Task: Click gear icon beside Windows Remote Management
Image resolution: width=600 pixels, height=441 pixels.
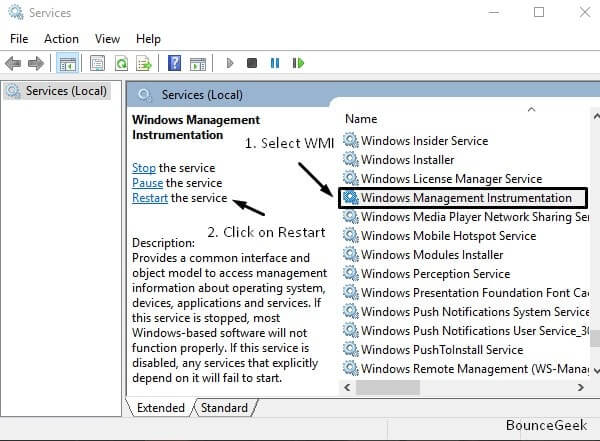Action: (351, 368)
